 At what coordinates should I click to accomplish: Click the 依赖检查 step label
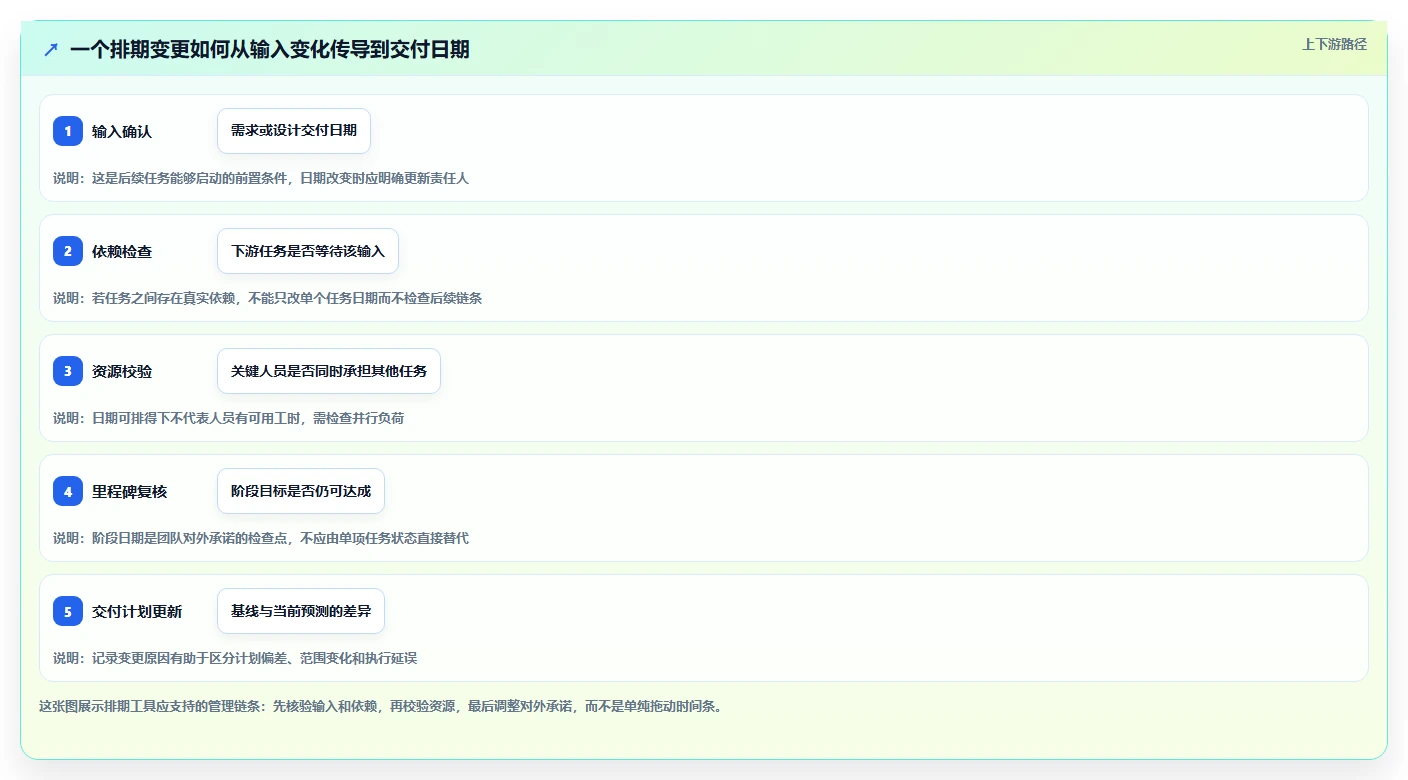coord(122,251)
